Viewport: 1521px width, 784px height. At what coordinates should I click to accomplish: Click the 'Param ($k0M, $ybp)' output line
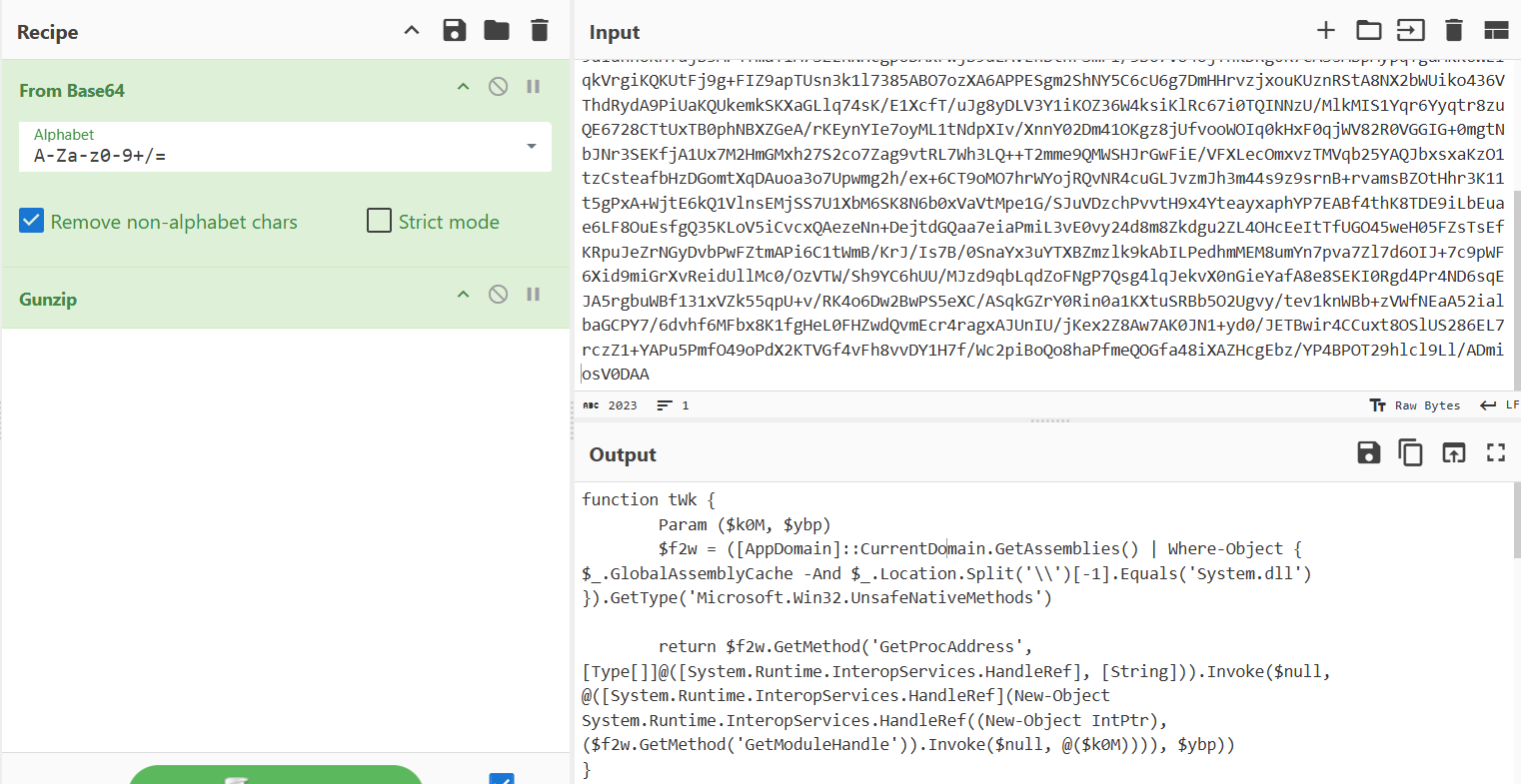pyautogui.click(x=745, y=524)
